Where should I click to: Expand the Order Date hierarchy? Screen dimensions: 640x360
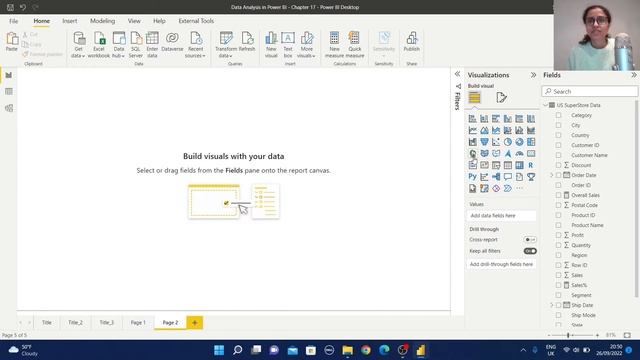point(552,175)
